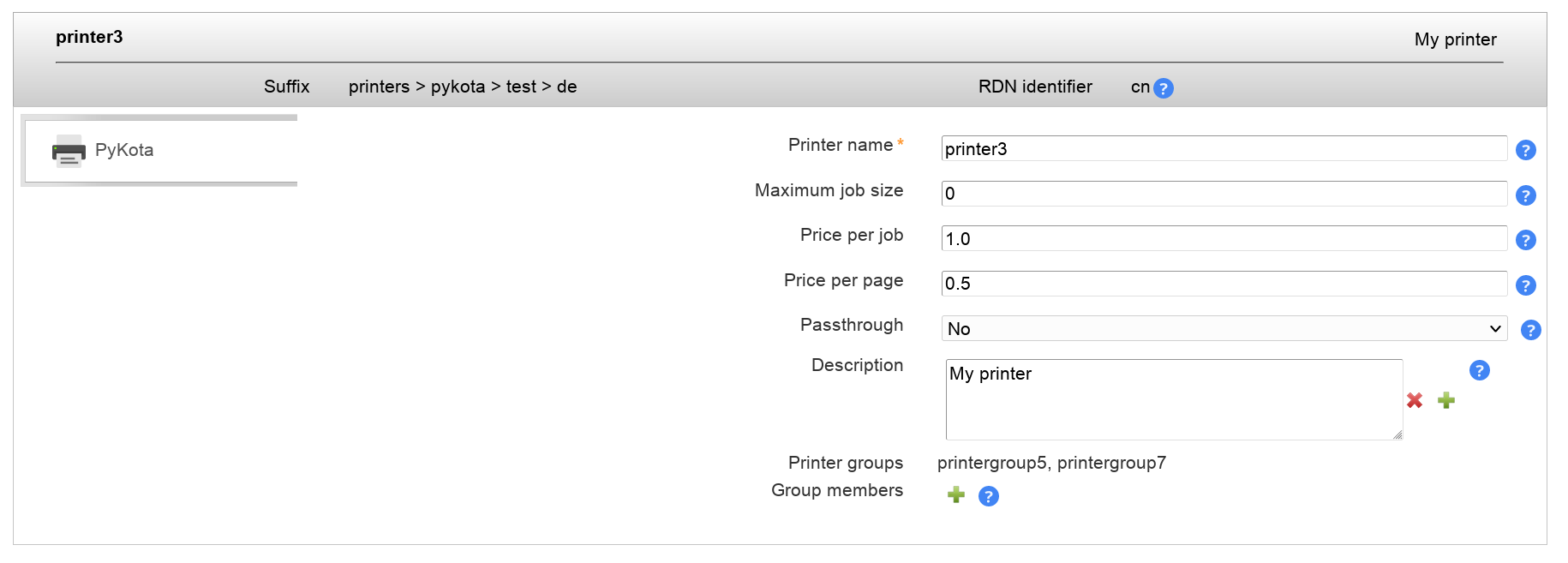Open help for Maximum job size
Image resolution: width=1568 pixels, height=563 pixels.
click(x=1525, y=195)
